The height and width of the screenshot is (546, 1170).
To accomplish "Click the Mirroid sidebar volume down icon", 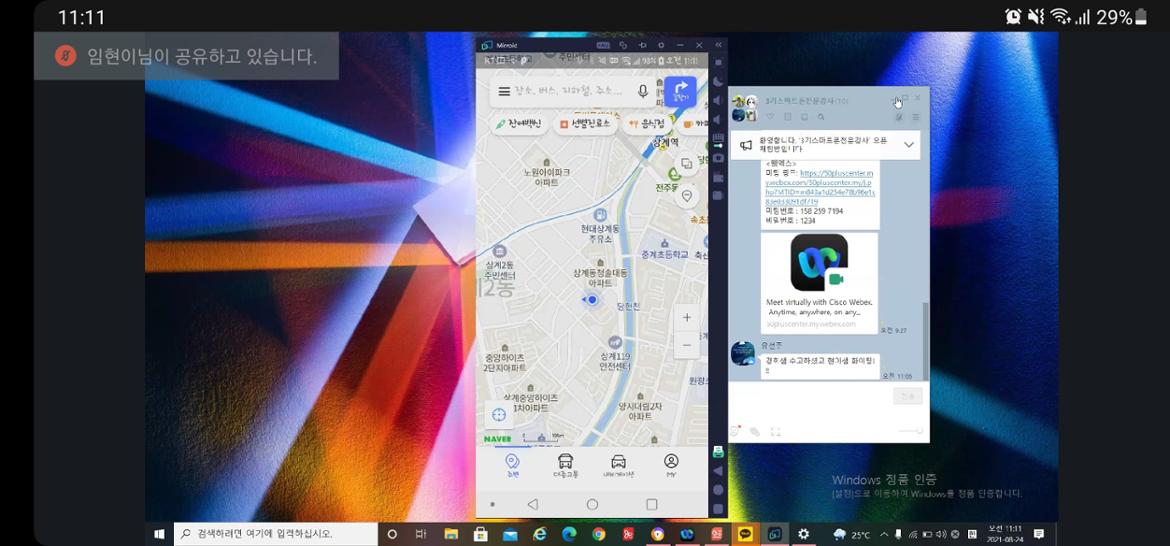I will (x=719, y=119).
